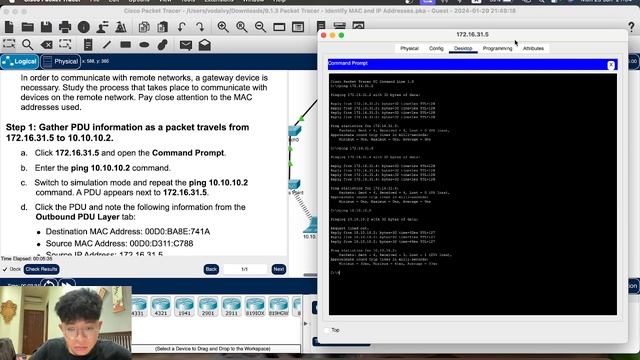The image size is (640, 360).
Task: Toggle the Dock checkbox in instructions
Action: point(5,269)
